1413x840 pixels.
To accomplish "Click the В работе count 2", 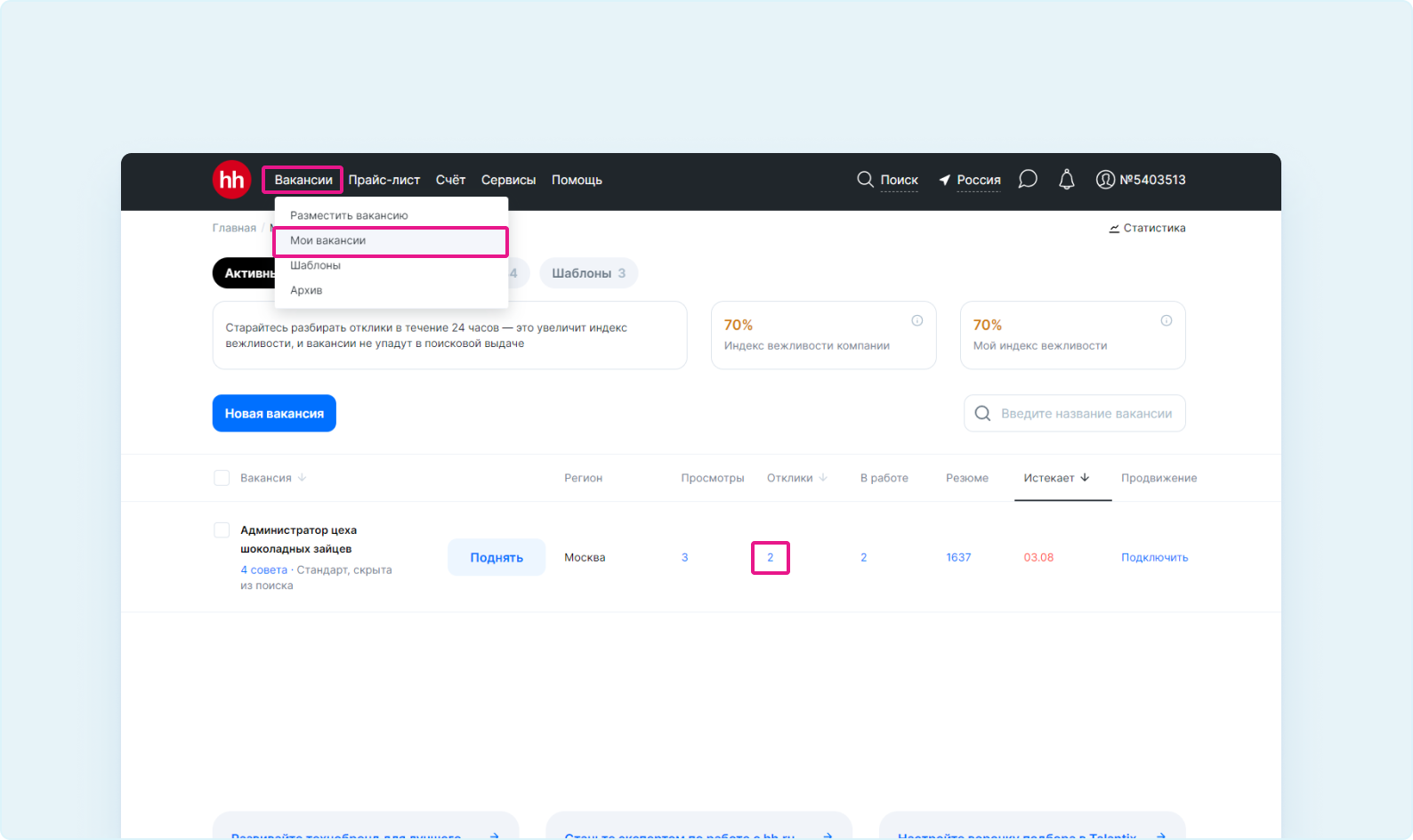I will coord(863,558).
